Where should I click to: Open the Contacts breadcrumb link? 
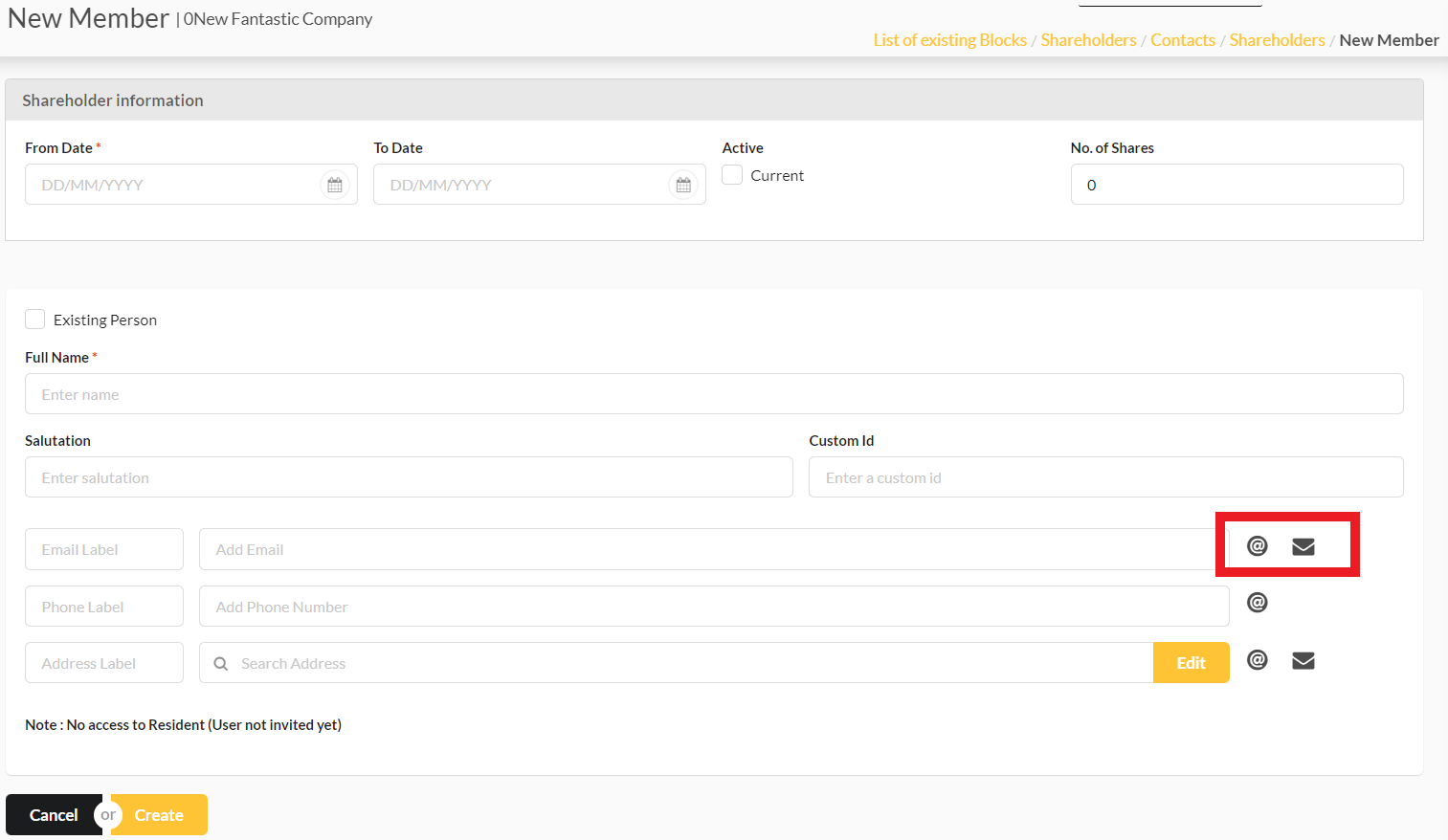tap(1183, 40)
